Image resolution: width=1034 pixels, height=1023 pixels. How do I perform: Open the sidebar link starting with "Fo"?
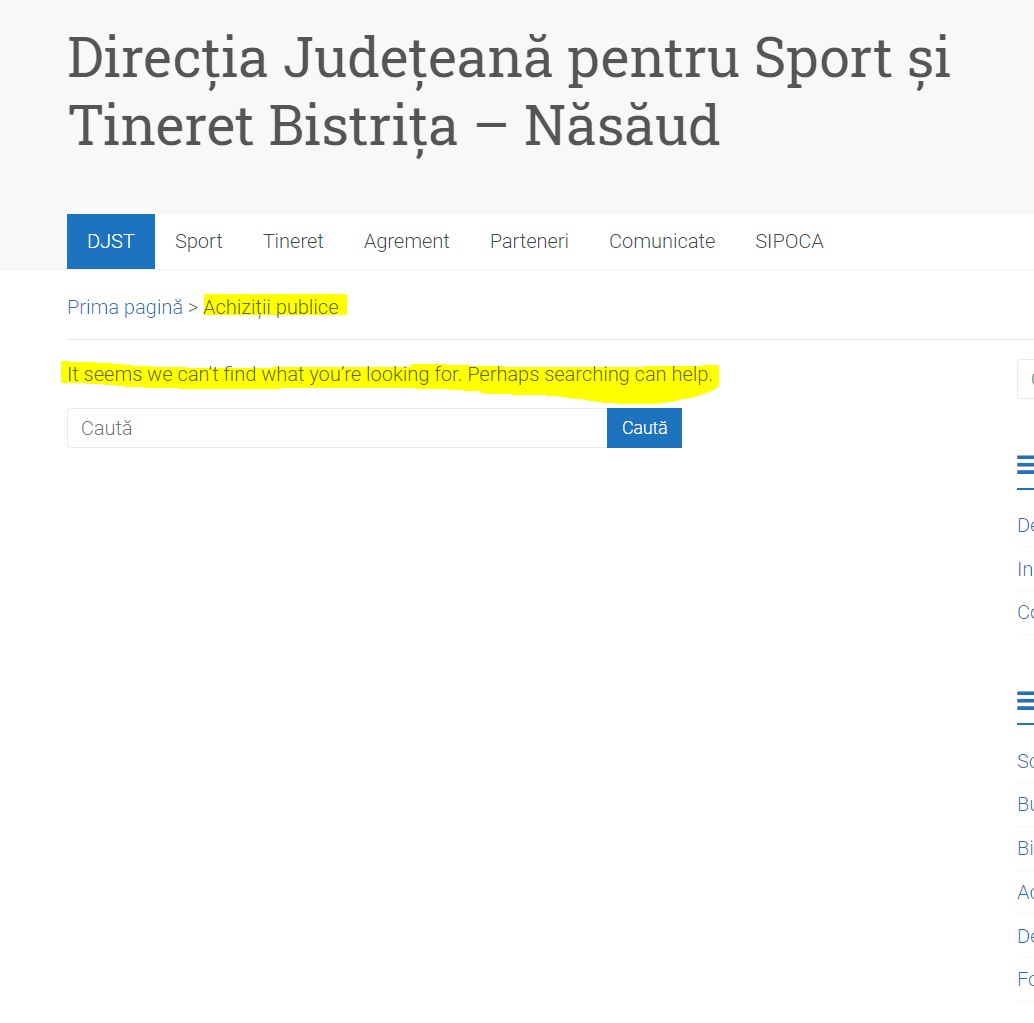(1025, 979)
